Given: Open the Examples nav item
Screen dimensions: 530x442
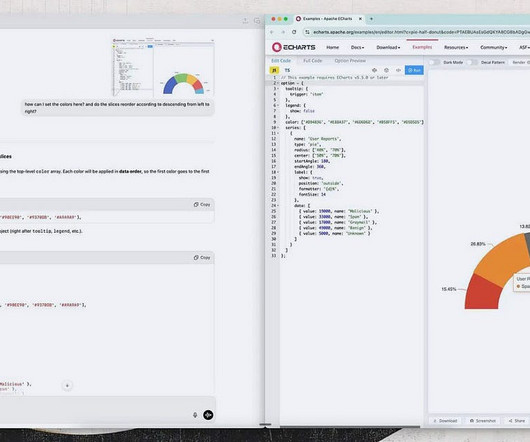Looking at the screenshot, I should (x=422, y=47).
